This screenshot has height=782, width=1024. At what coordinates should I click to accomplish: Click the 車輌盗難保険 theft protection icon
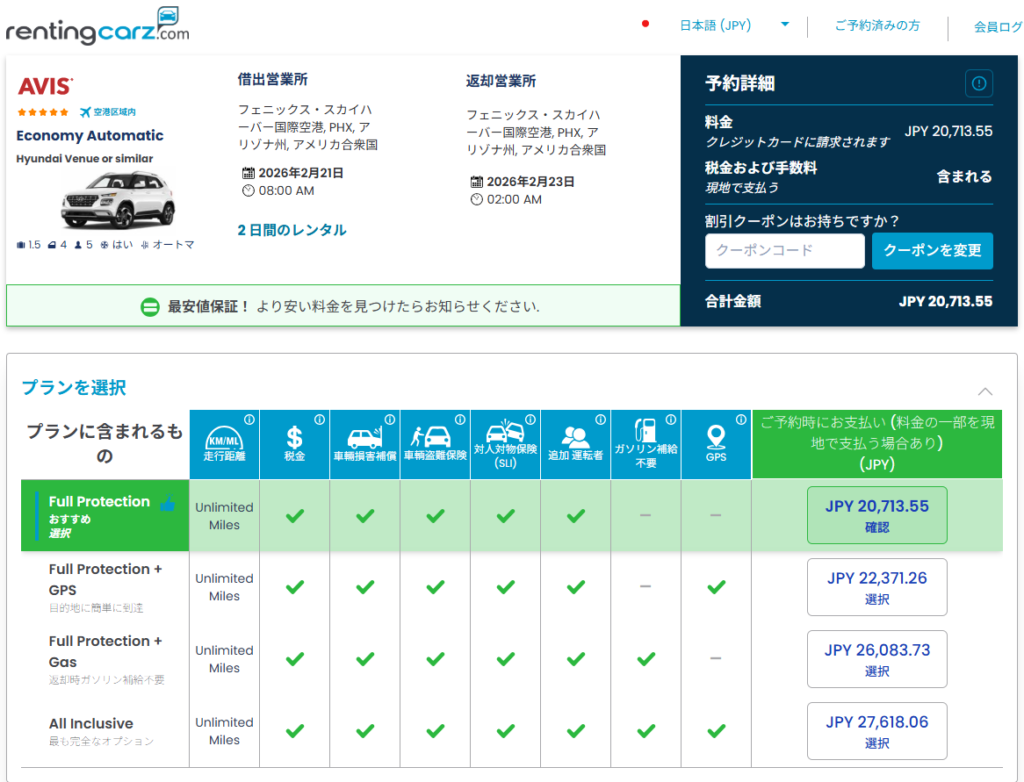pyautogui.click(x=435, y=437)
